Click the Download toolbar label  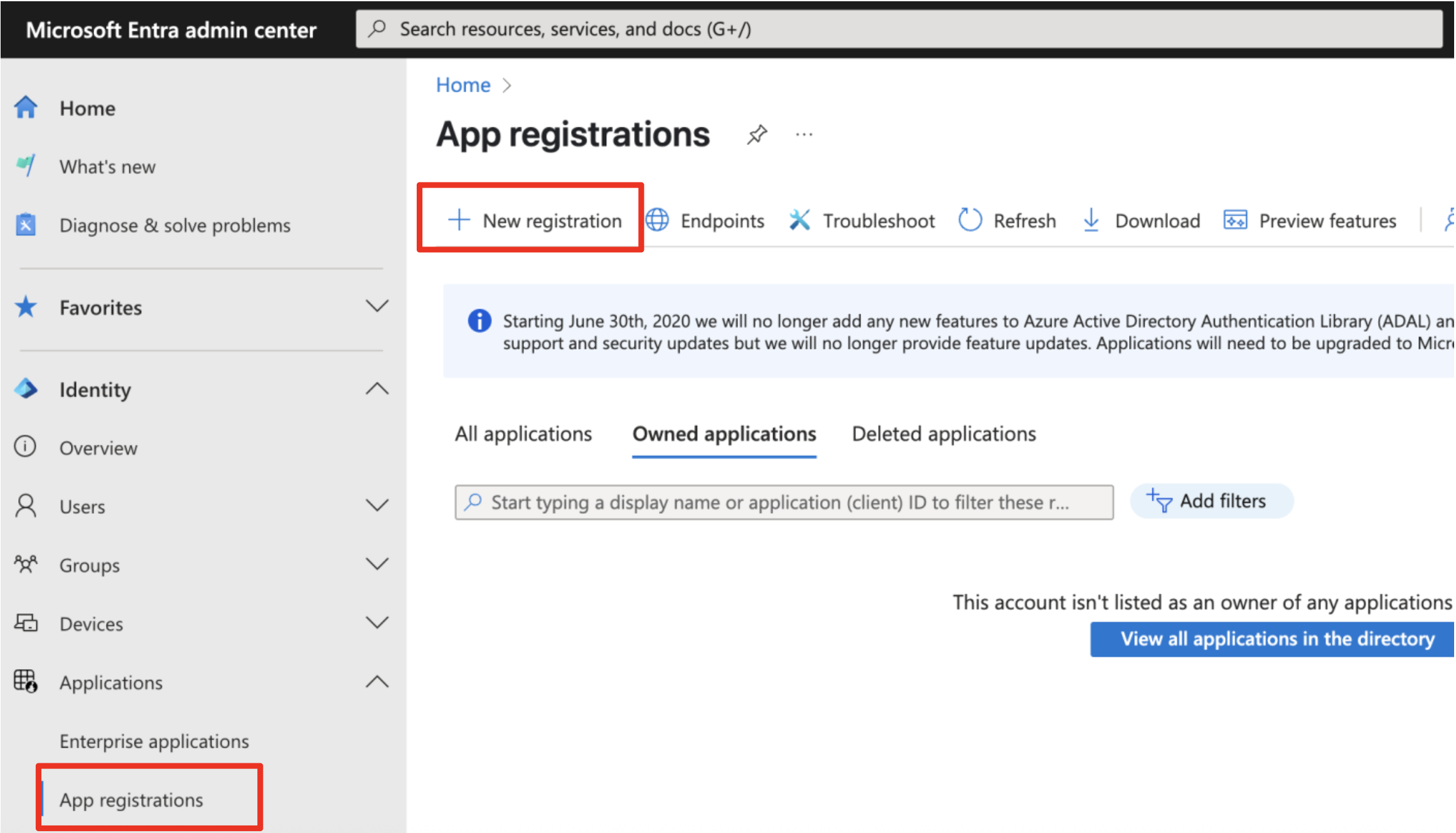(x=1157, y=221)
